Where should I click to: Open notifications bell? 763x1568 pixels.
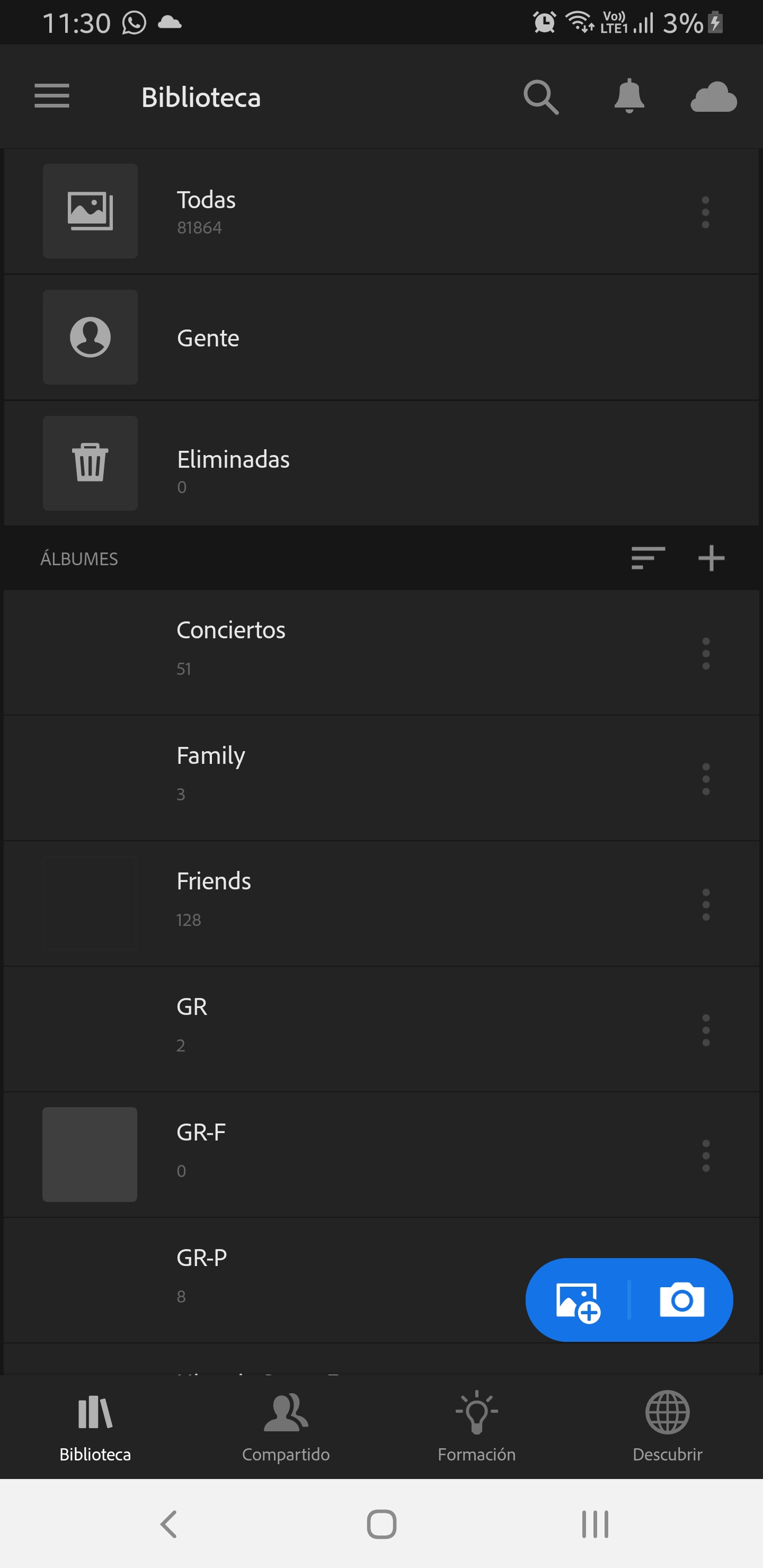[x=629, y=96]
